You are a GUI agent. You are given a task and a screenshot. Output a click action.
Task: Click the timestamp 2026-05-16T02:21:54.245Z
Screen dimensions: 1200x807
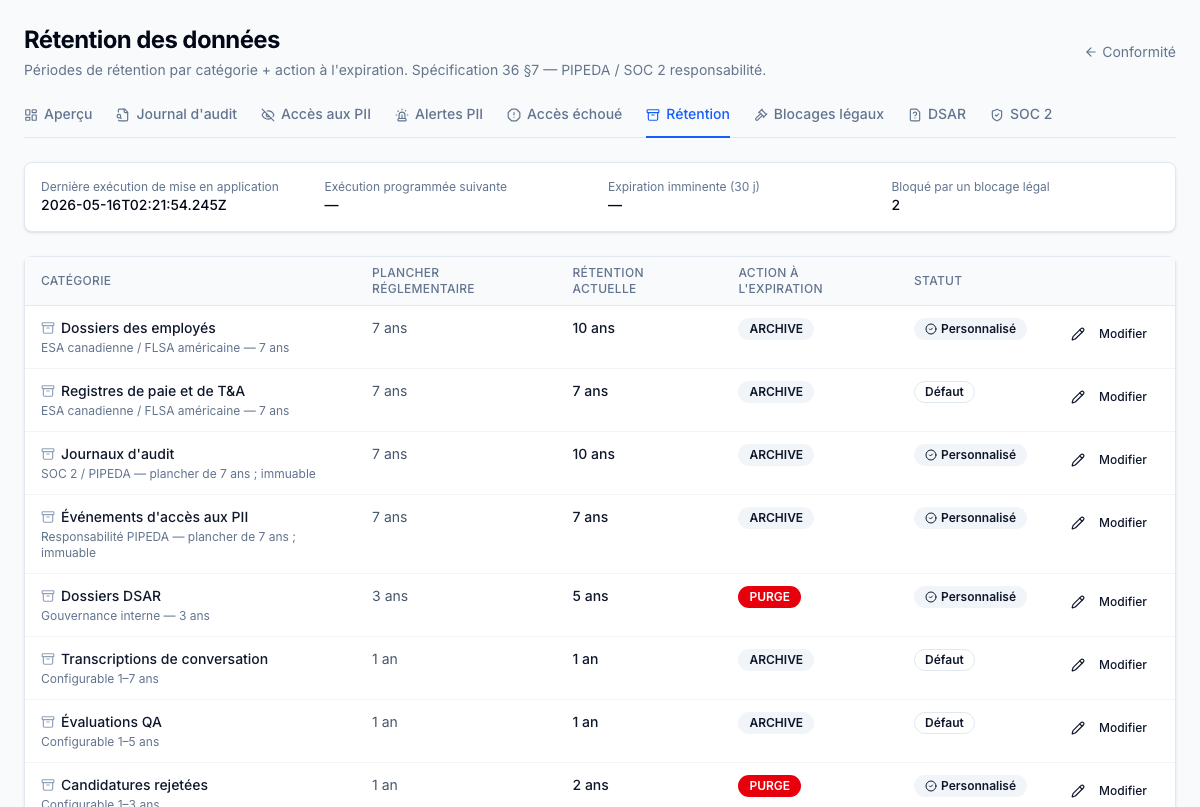(x=134, y=205)
